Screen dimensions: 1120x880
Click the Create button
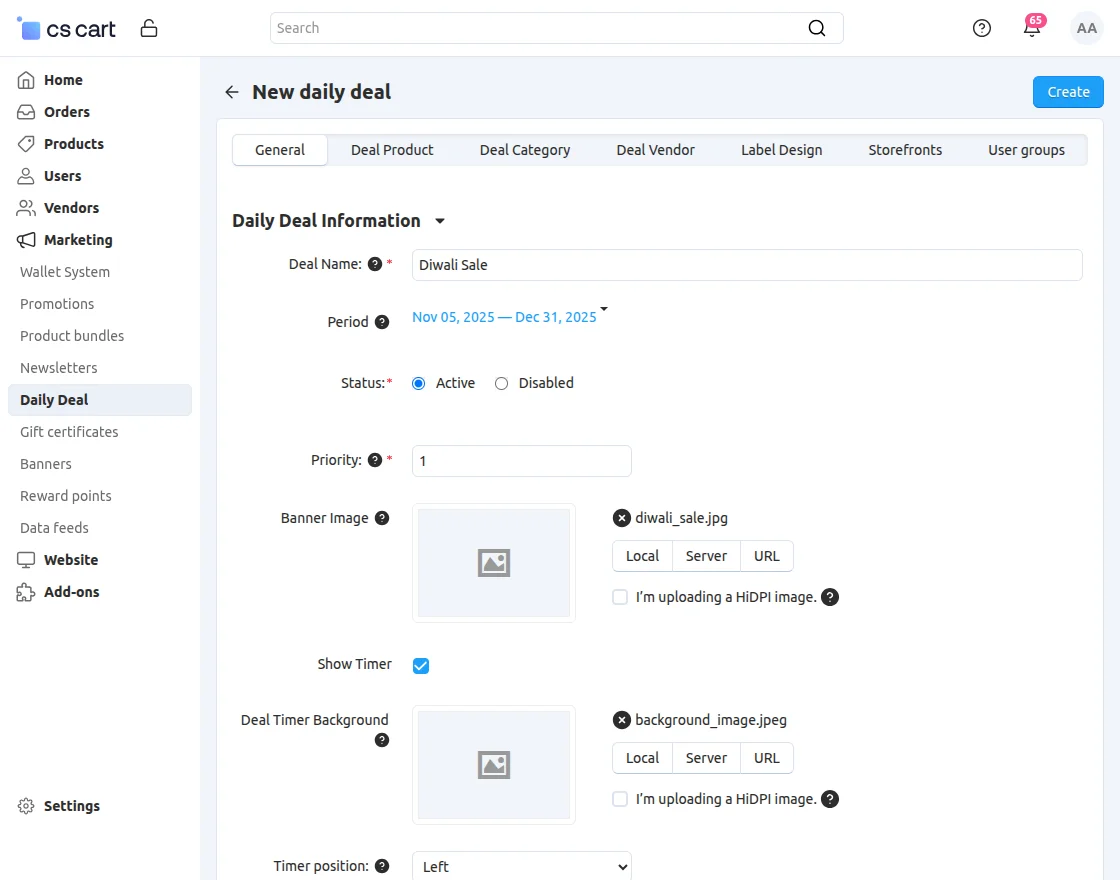(x=1067, y=92)
